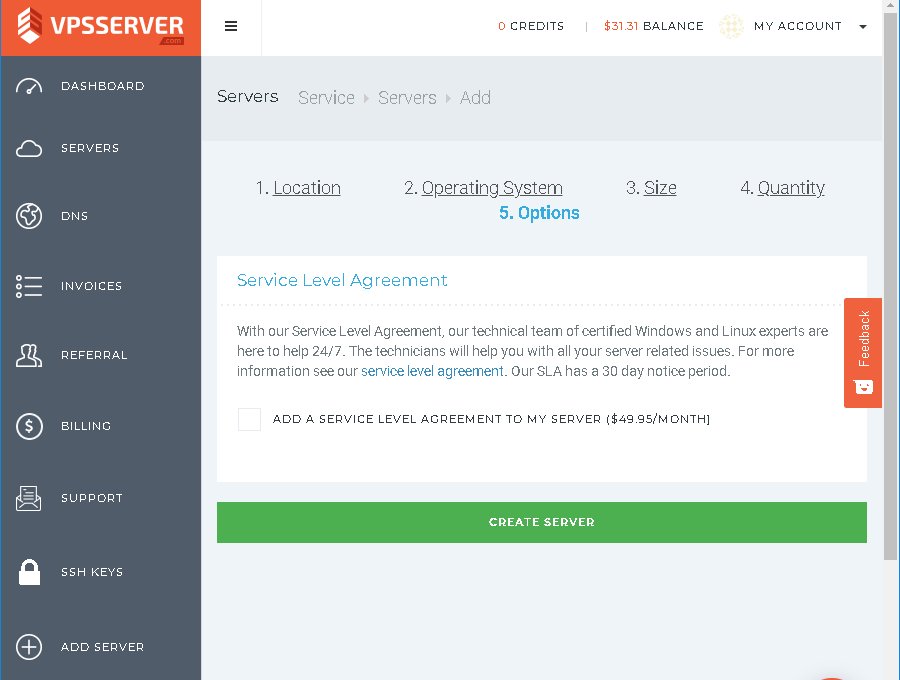Click the Service Level Agreement heading

pyautogui.click(x=342, y=280)
